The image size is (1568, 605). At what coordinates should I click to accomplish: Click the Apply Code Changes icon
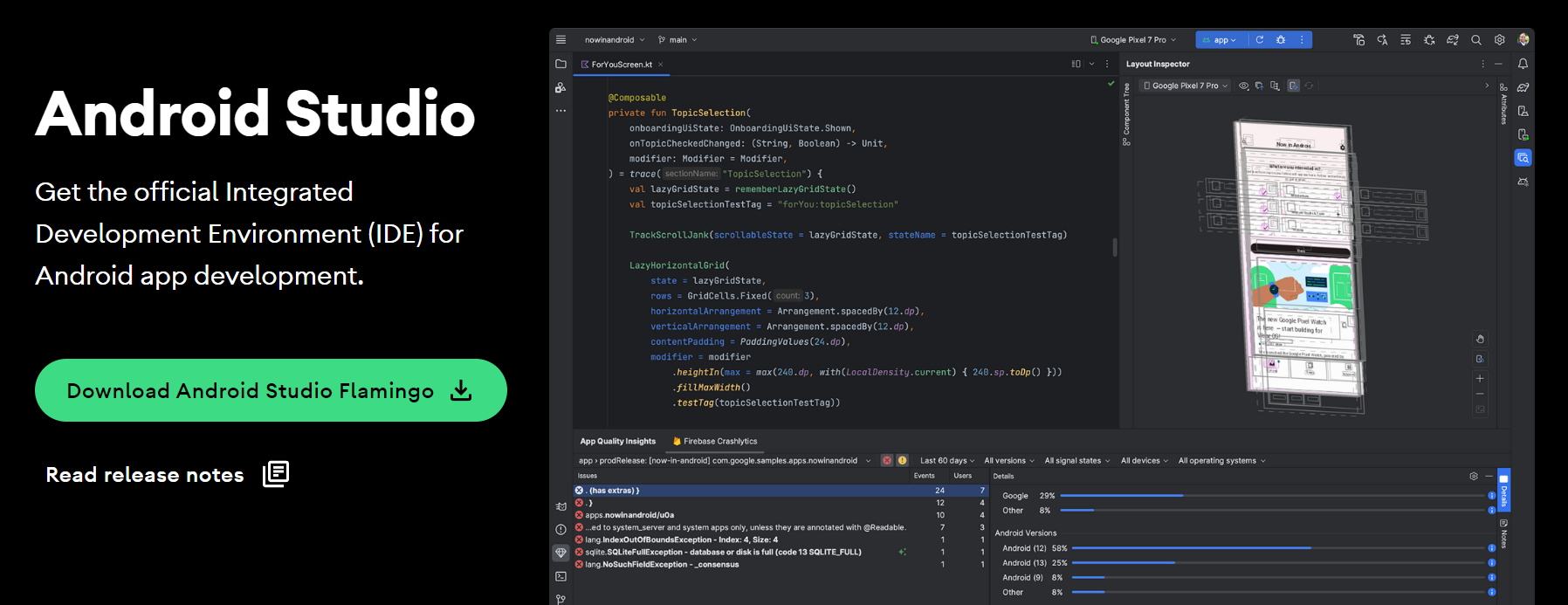[1406, 39]
